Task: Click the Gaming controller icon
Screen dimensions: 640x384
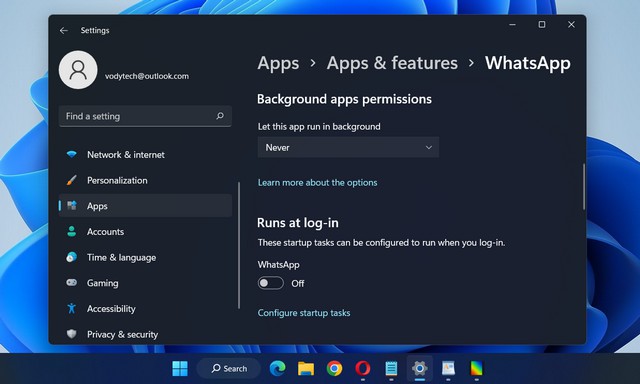Action: [71, 282]
